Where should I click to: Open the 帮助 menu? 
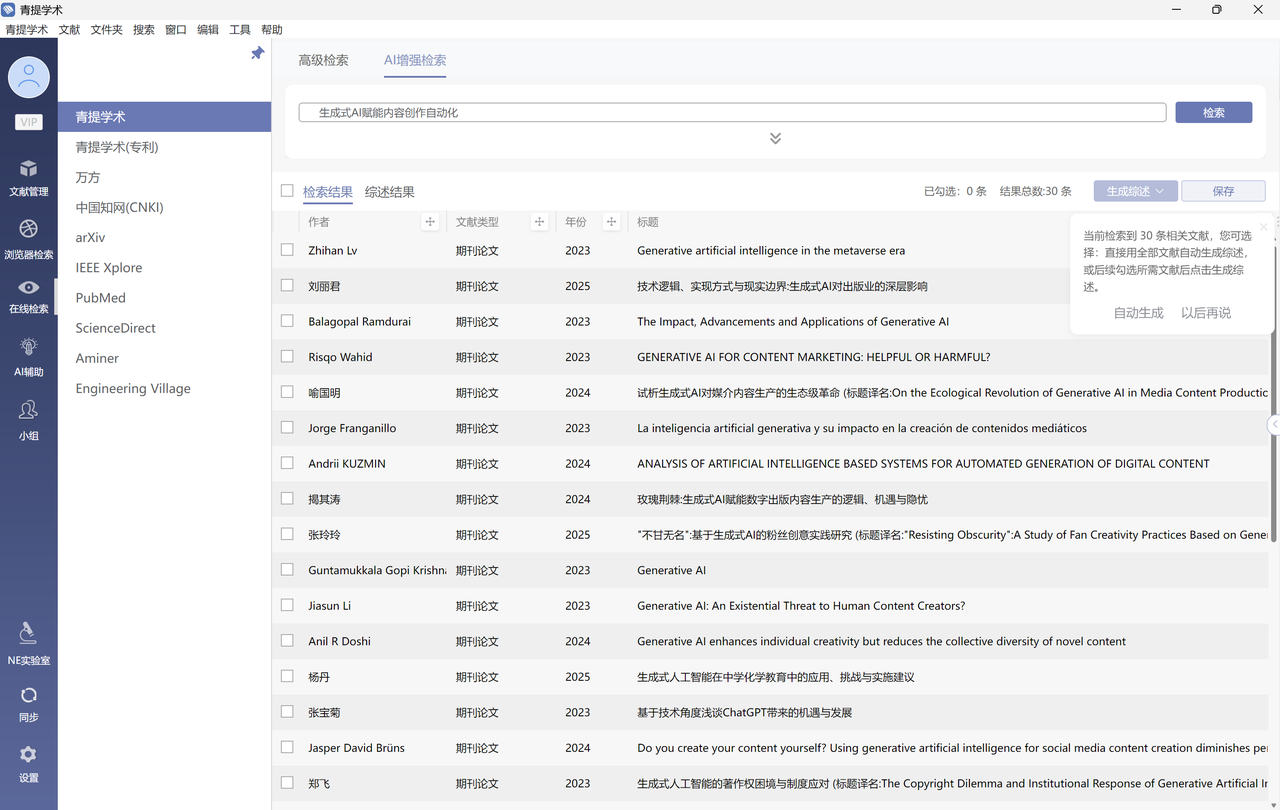(x=272, y=30)
